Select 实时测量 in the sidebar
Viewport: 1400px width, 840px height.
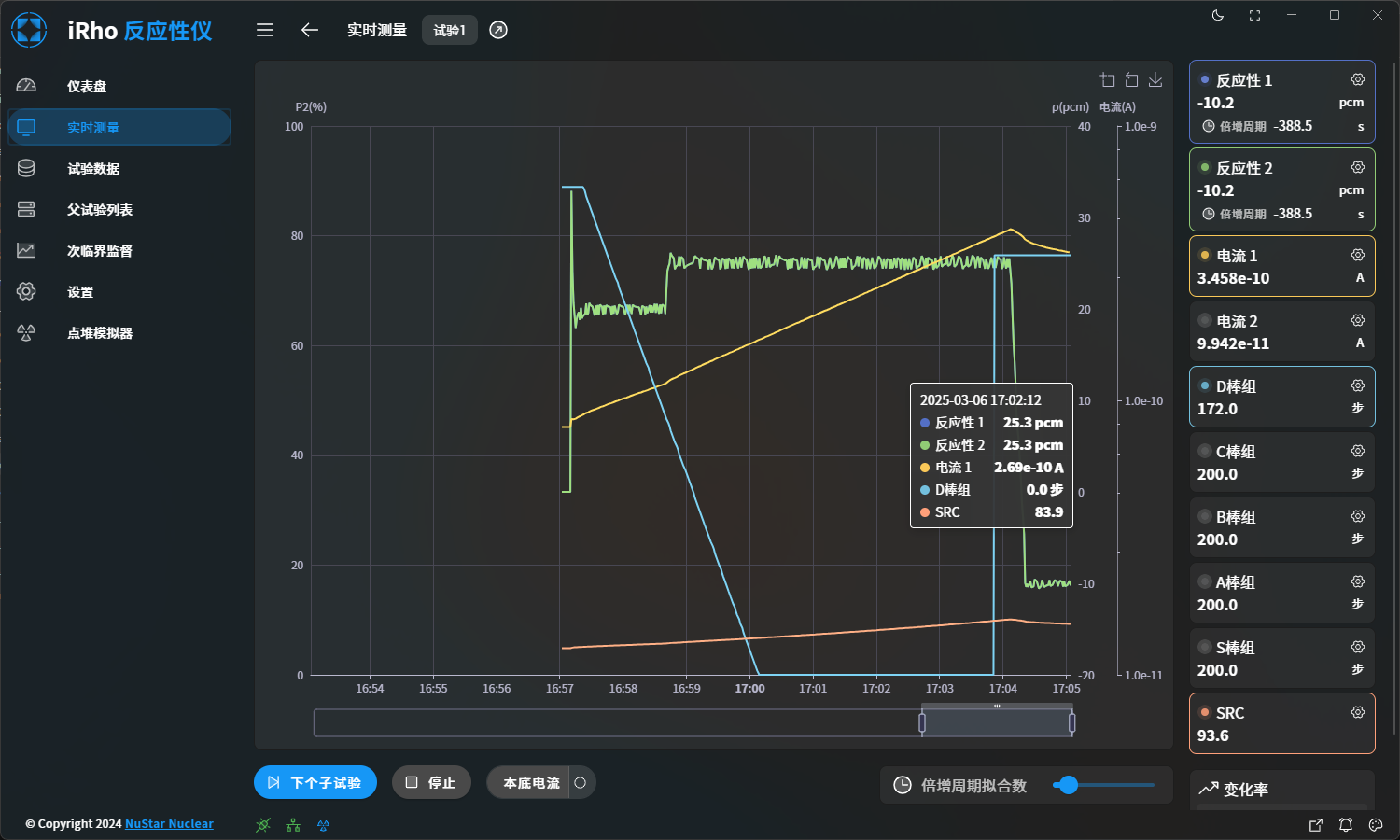tap(119, 127)
